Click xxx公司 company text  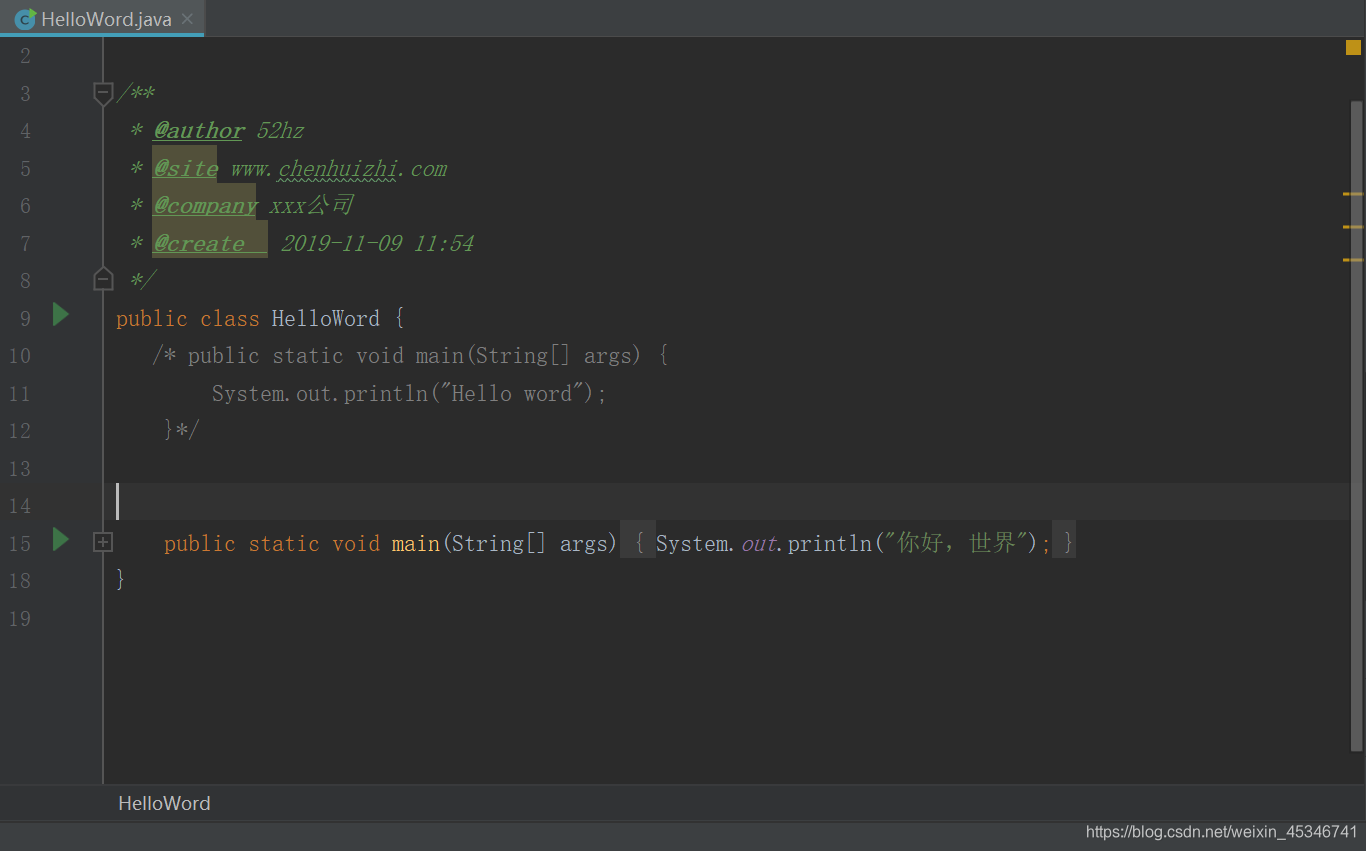point(312,206)
